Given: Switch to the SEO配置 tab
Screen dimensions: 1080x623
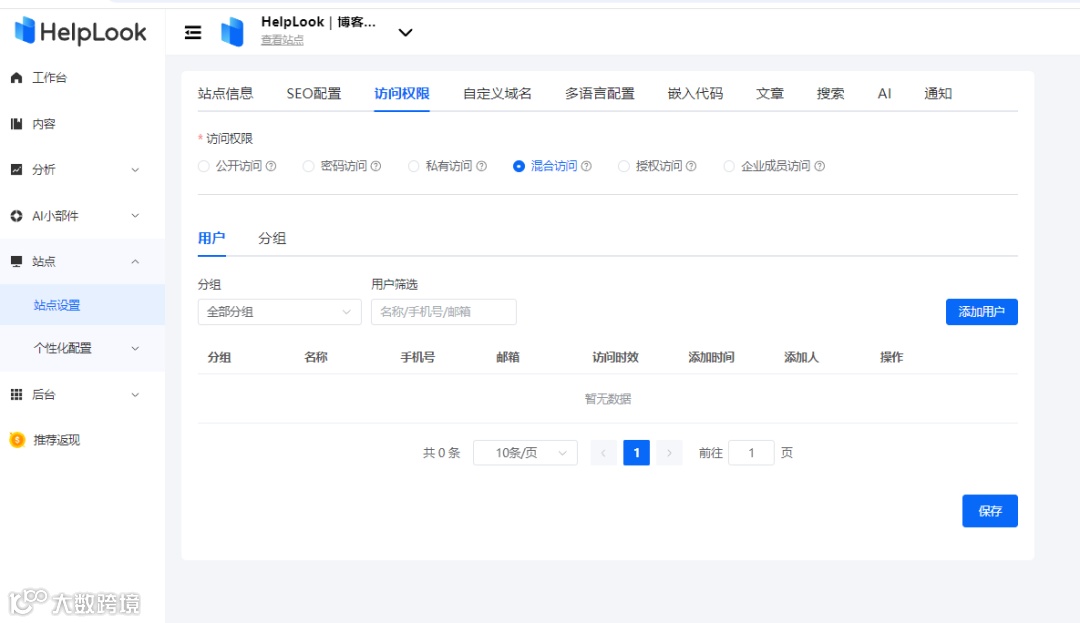Looking at the screenshot, I should point(313,92).
